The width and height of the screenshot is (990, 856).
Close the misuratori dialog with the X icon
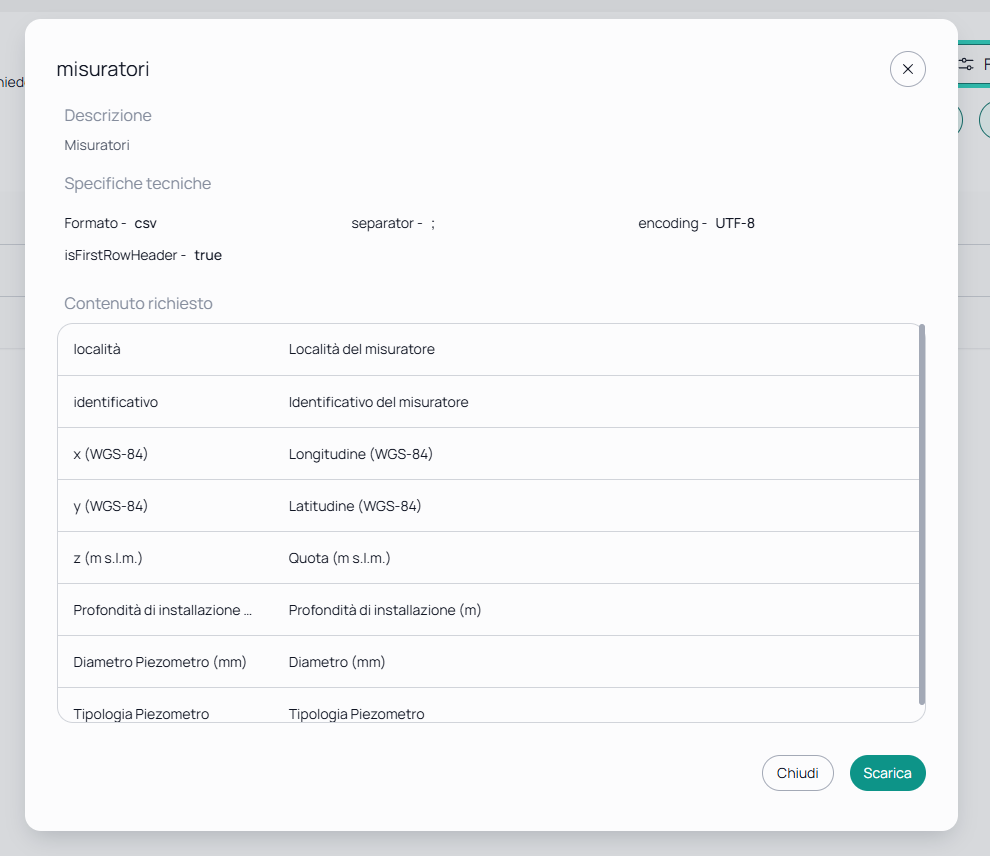907,69
